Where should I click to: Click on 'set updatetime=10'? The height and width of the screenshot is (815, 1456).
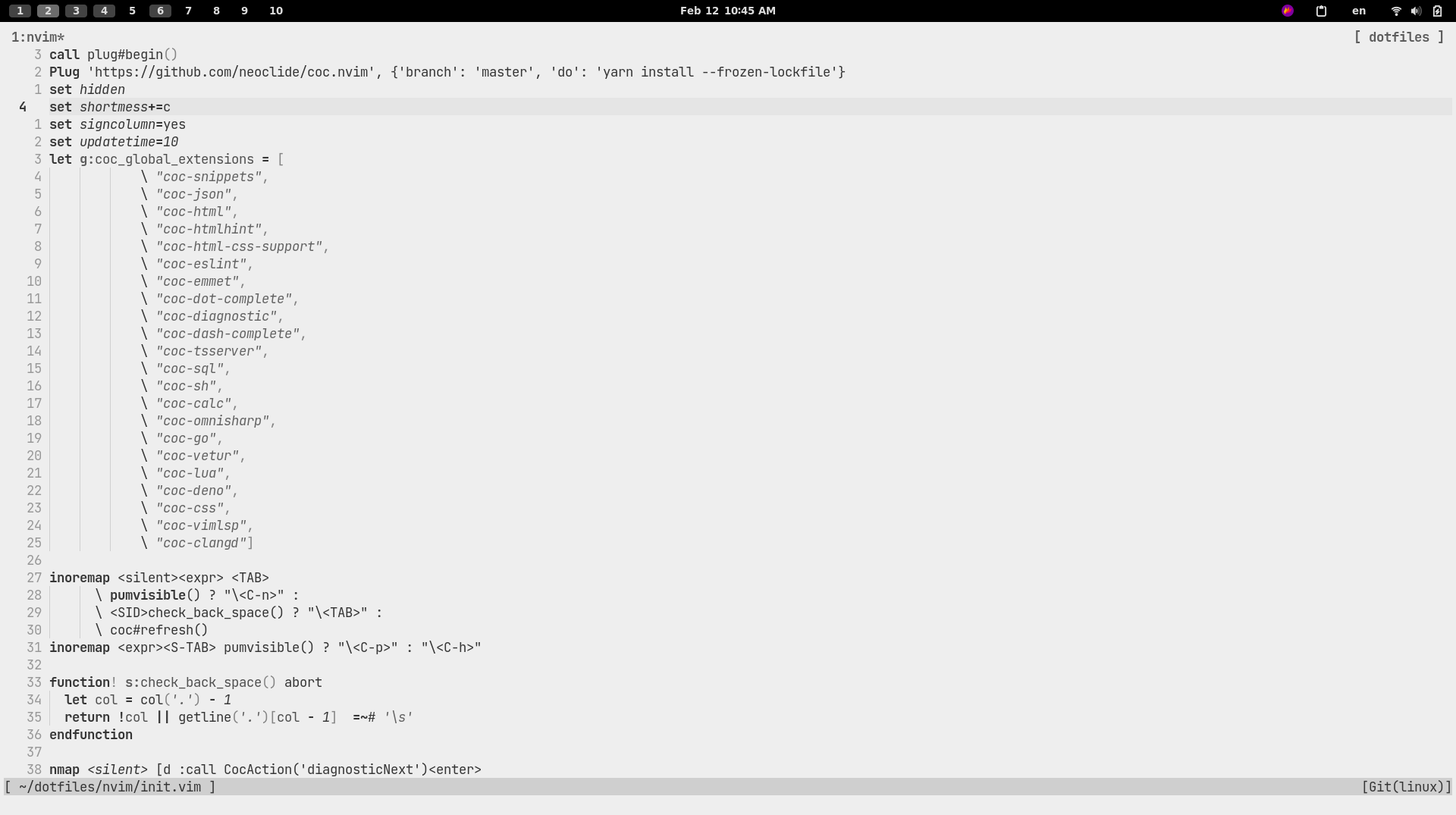[114, 142]
